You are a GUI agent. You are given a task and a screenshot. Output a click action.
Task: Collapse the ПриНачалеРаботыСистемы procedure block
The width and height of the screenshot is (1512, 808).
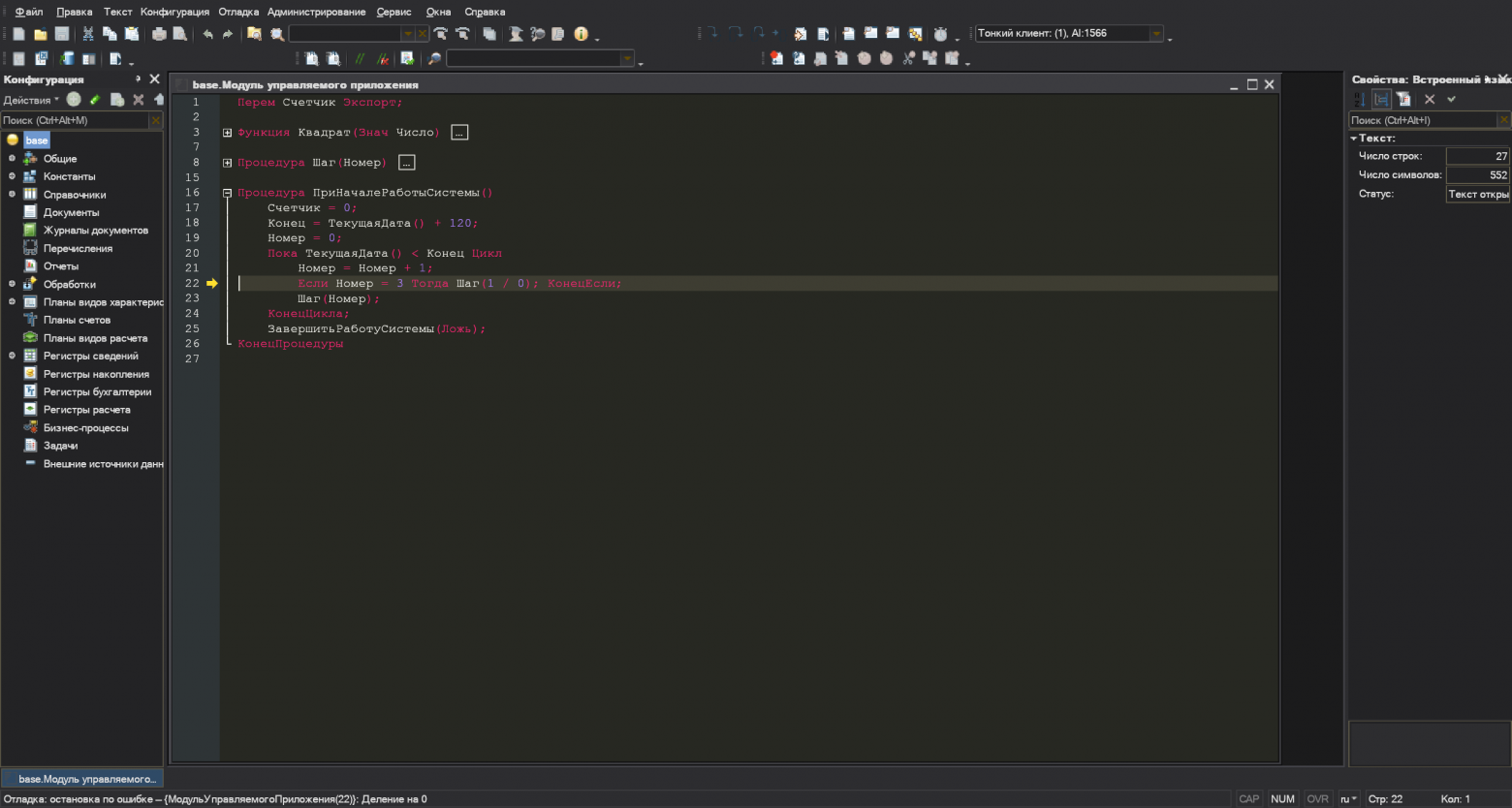(x=228, y=193)
